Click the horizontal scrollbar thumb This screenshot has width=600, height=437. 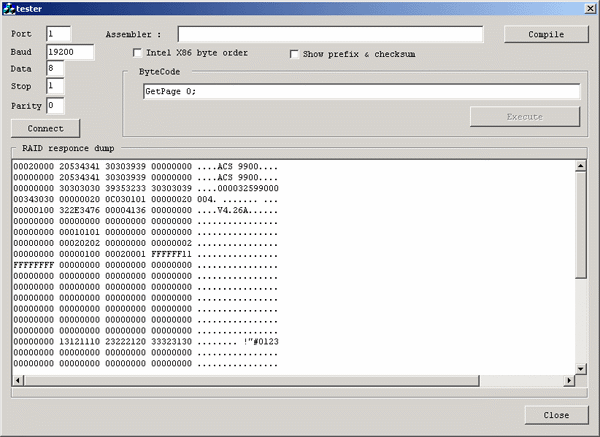pyautogui.click(x=251, y=380)
